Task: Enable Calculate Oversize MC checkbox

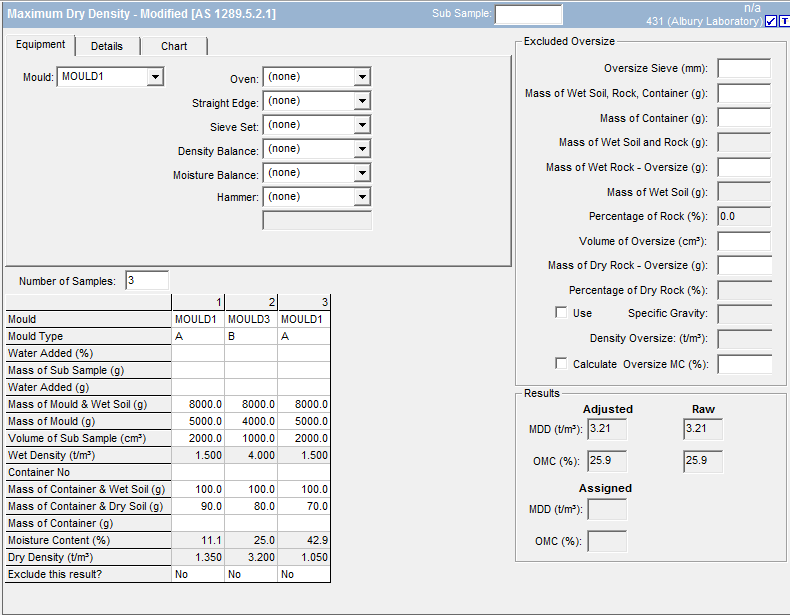Action: (x=561, y=364)
